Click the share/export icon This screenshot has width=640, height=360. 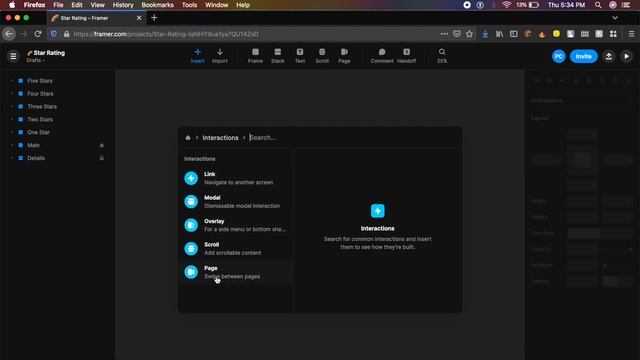[609, 56]
